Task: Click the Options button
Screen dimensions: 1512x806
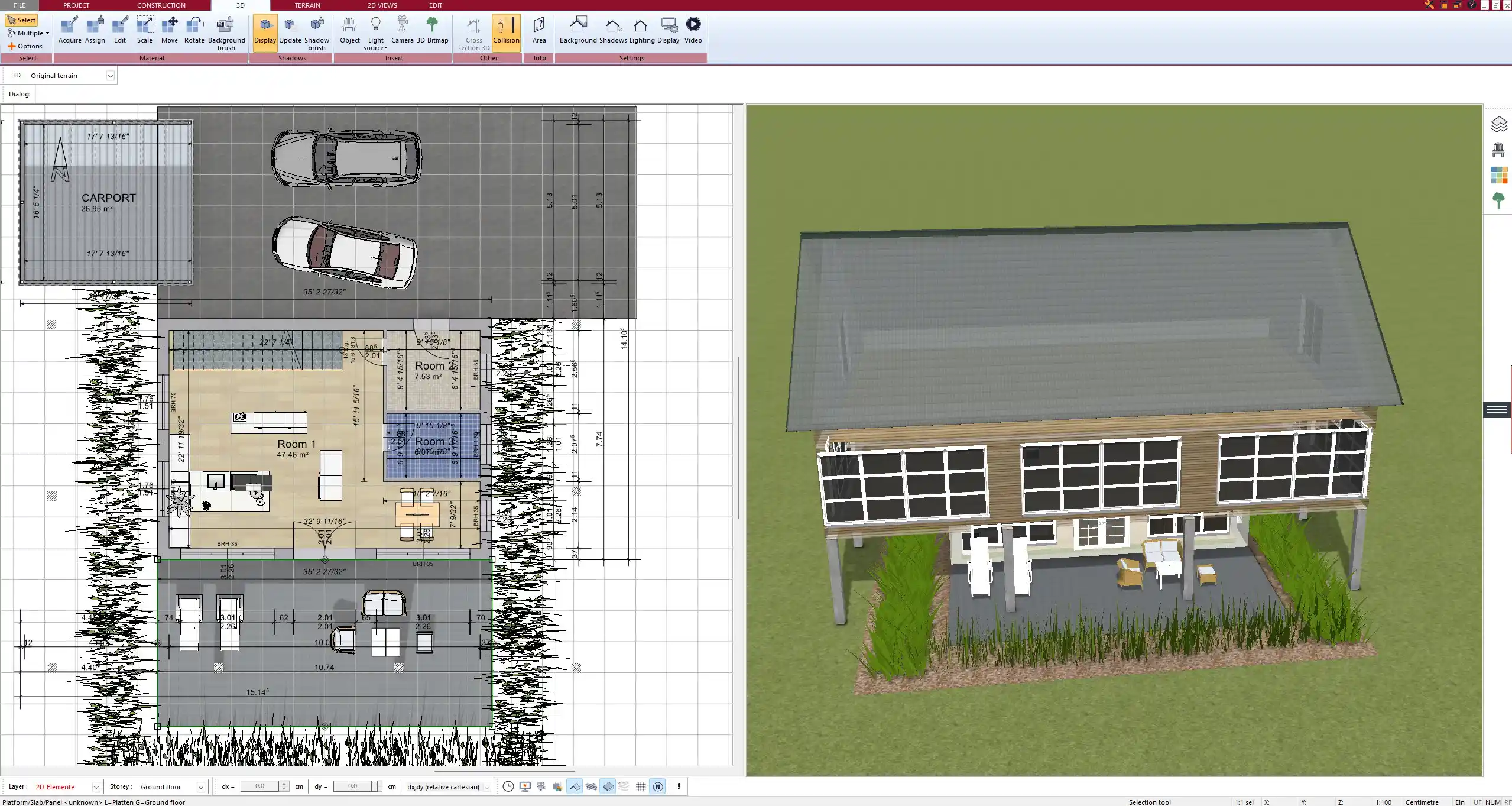Action: point(25,46)
